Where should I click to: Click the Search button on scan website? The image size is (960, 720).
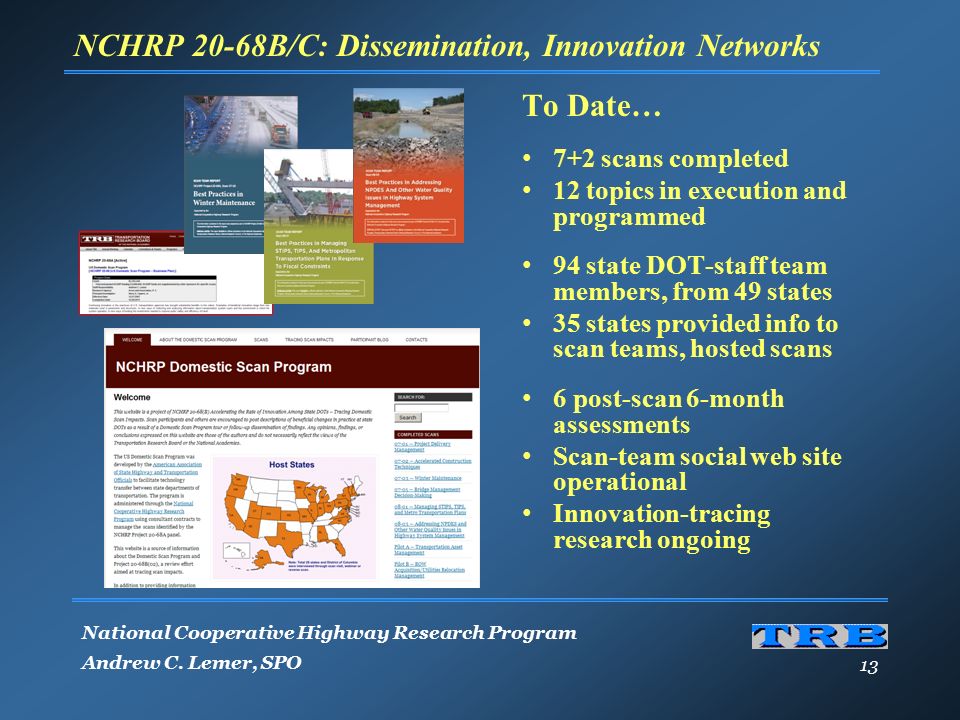pyautogui.click(x=408, y=418)
